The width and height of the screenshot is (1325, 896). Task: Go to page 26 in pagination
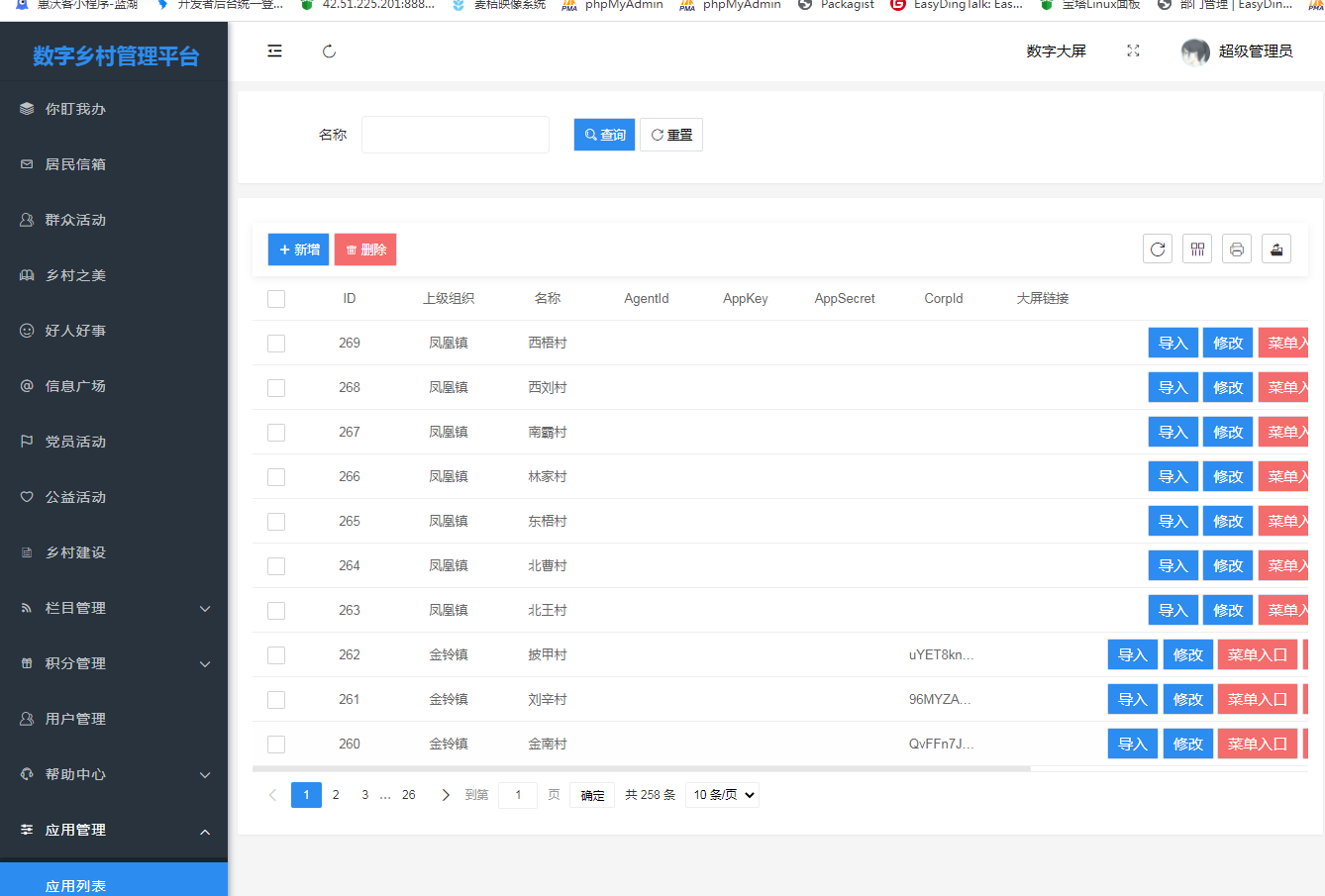click(x=408, y=795)
